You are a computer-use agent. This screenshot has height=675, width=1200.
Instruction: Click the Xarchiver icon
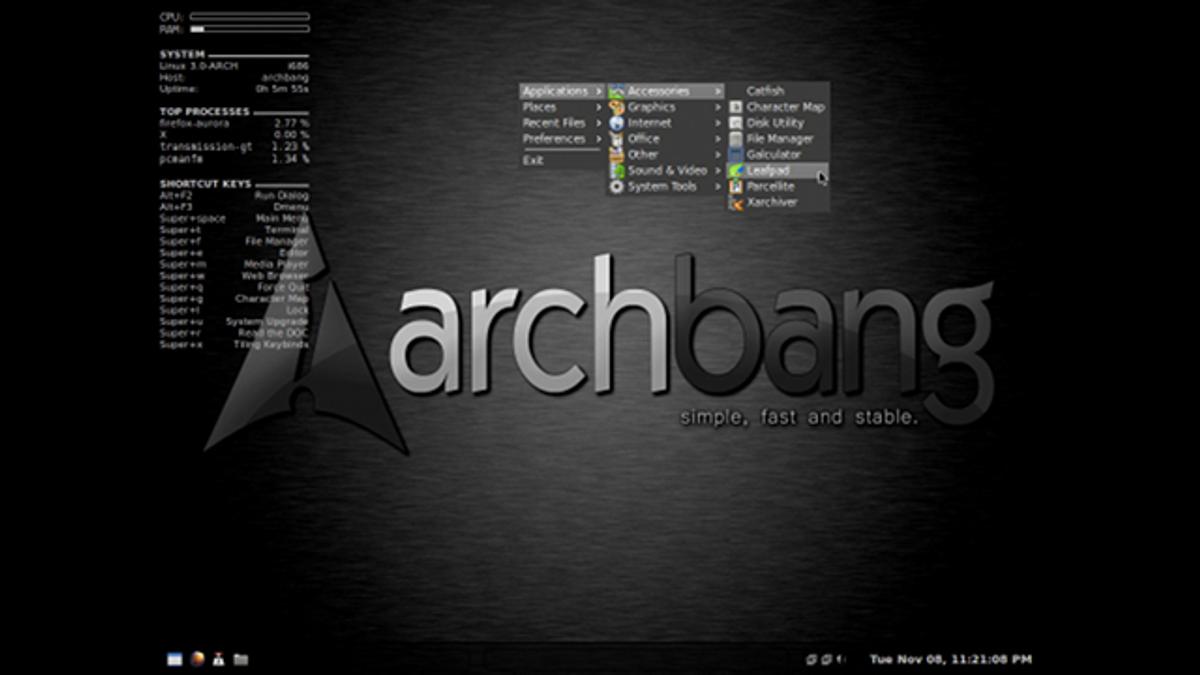(736, 203)
